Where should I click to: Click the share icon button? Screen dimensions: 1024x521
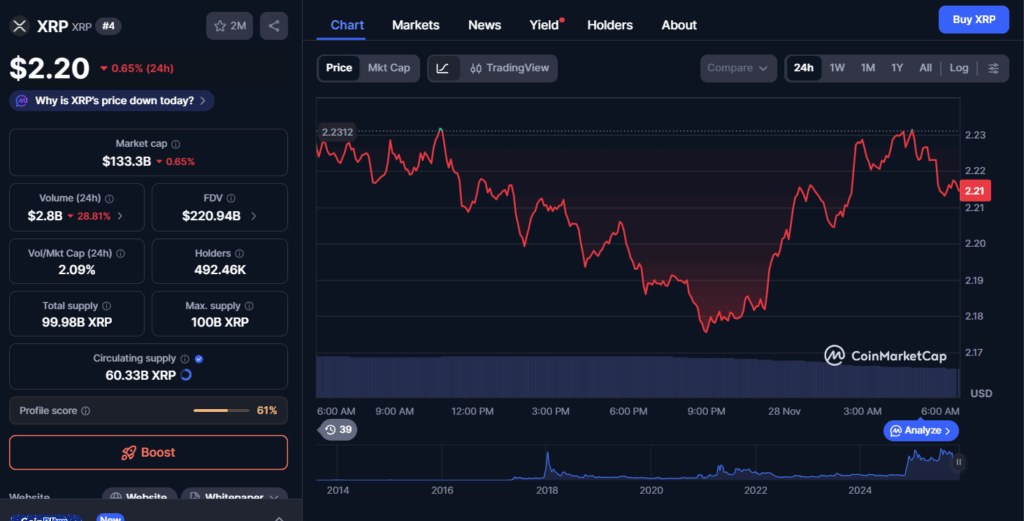pos(274,26)
